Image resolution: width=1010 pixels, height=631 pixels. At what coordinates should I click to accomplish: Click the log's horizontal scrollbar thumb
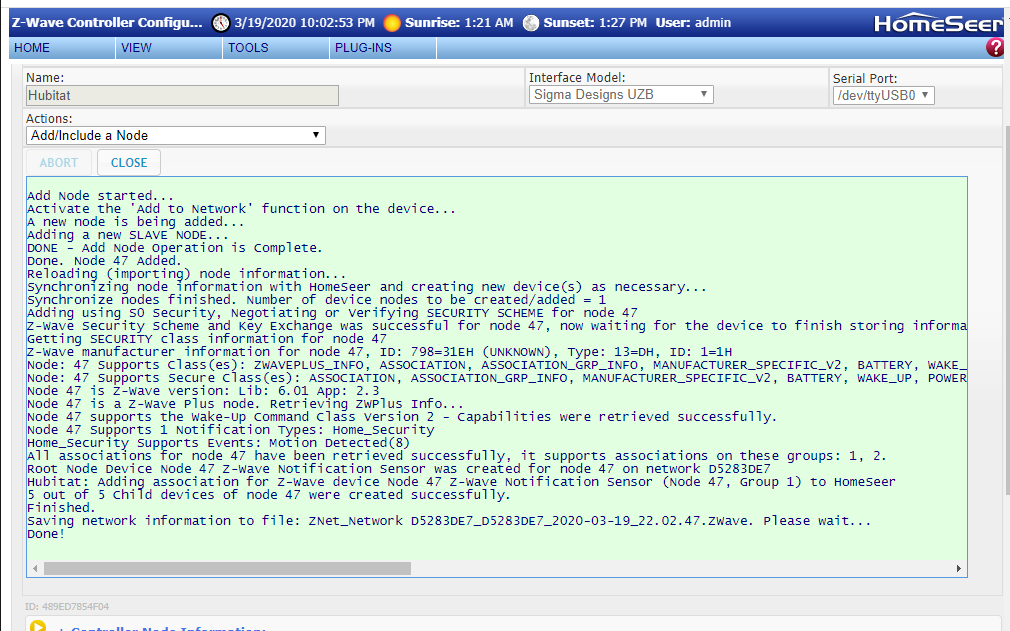pos(227,569)
